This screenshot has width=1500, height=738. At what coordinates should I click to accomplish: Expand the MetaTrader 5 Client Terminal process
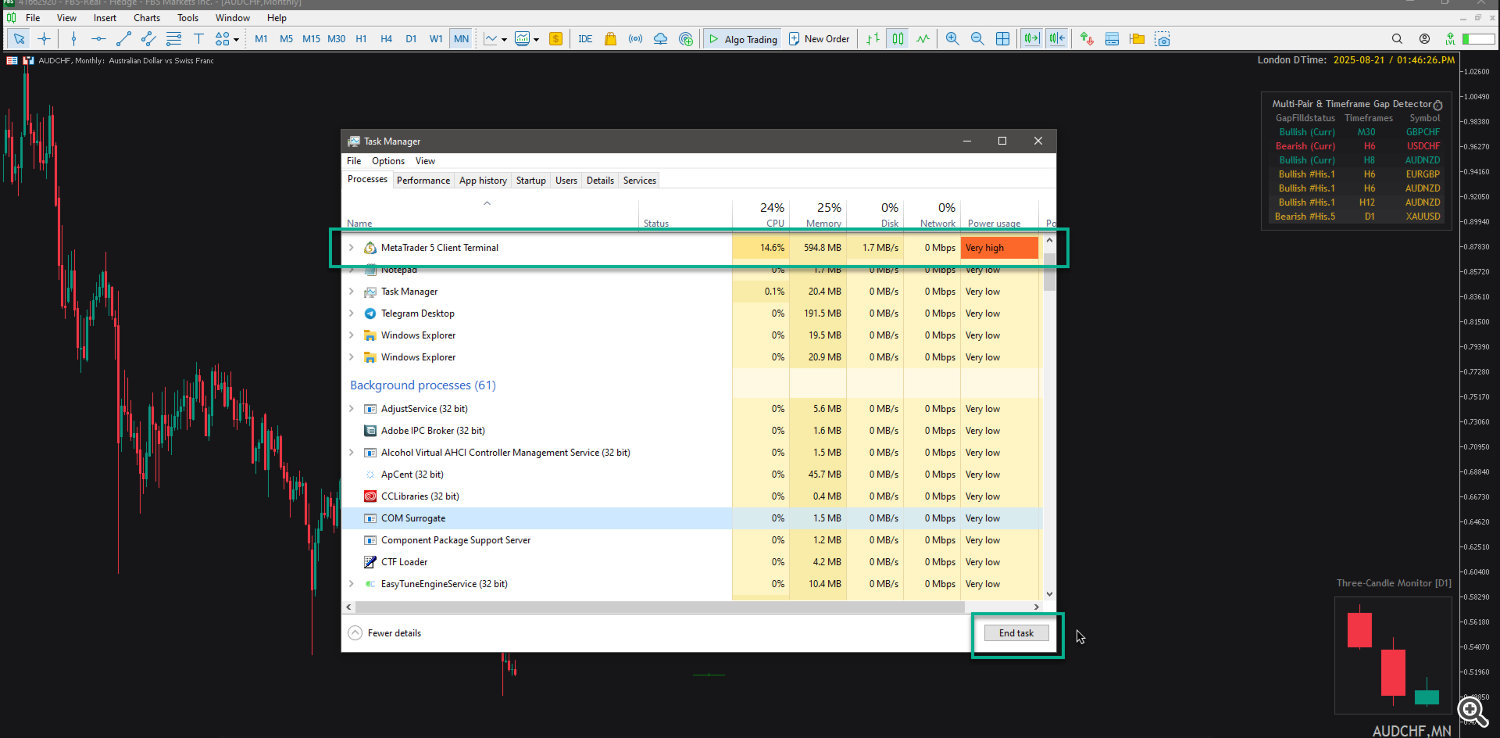coord(351,247)
